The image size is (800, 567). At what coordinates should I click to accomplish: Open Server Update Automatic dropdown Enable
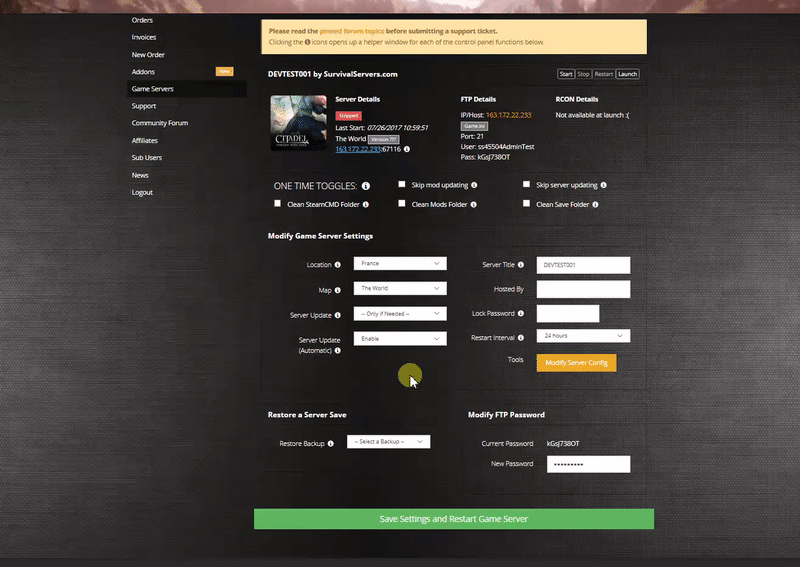click(400, 339)
